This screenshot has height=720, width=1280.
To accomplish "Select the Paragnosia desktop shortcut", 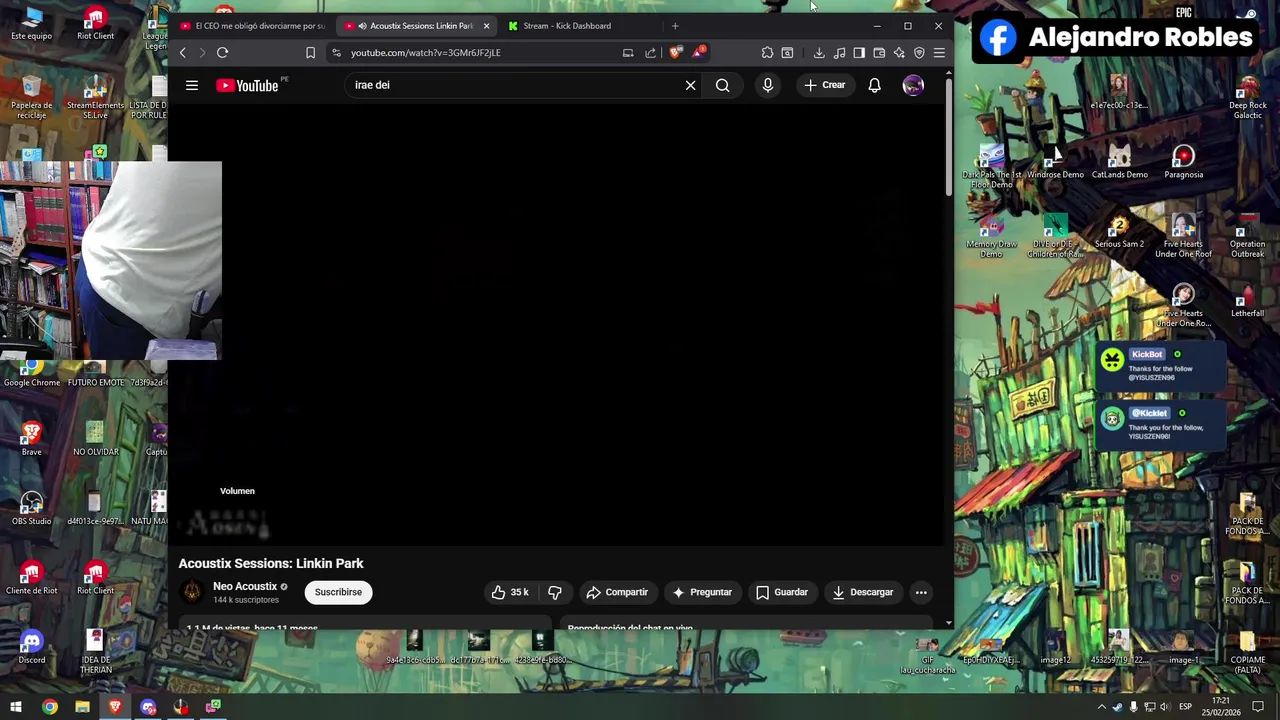I will 1183,162.
